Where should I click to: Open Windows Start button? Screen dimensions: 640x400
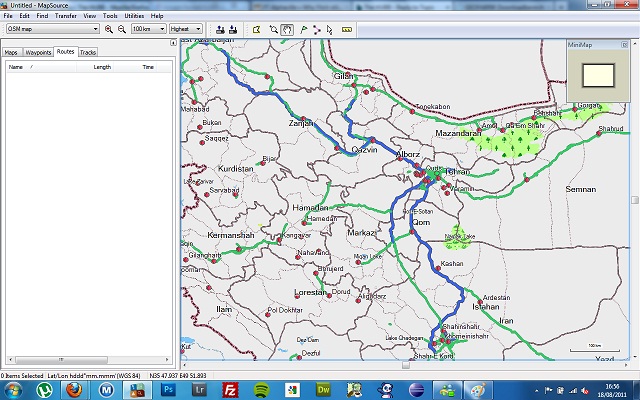pyautogui.click(x=13, y=390)
